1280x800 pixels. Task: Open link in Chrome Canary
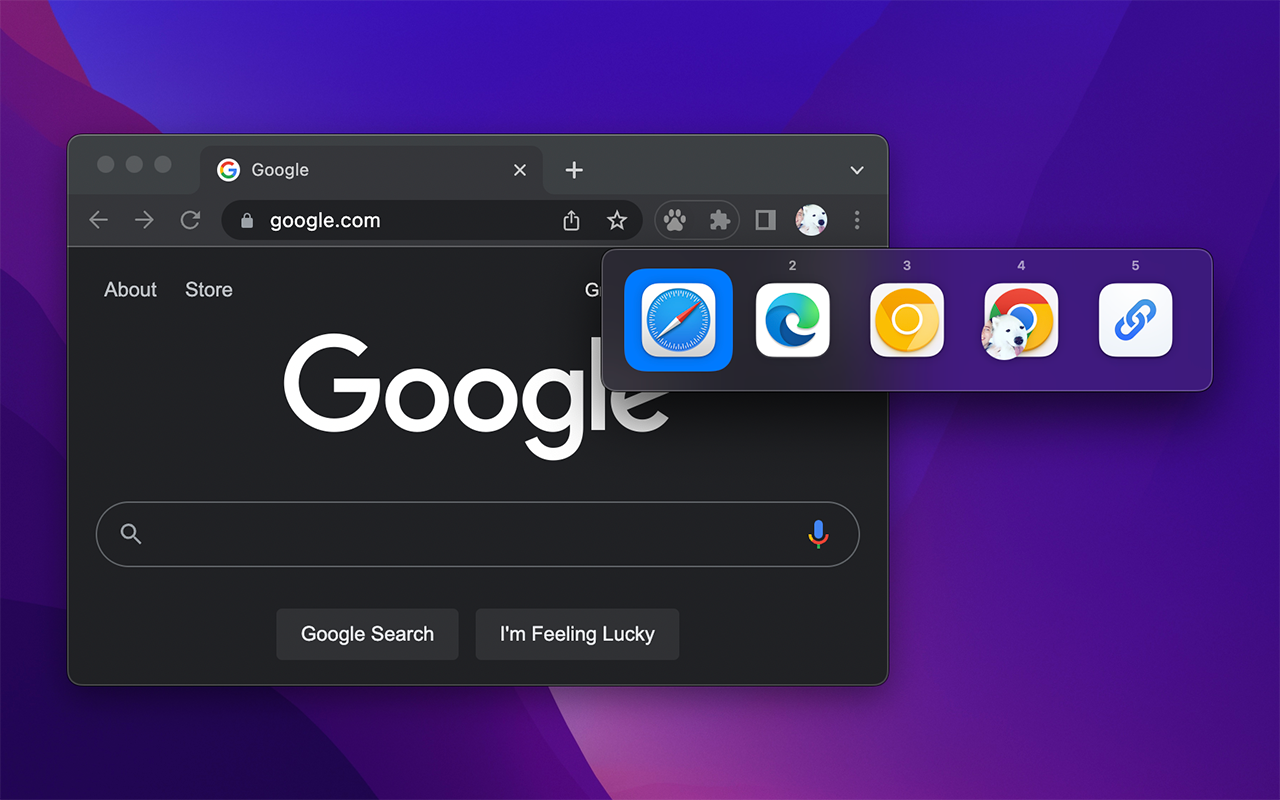[x=906, y=320]
